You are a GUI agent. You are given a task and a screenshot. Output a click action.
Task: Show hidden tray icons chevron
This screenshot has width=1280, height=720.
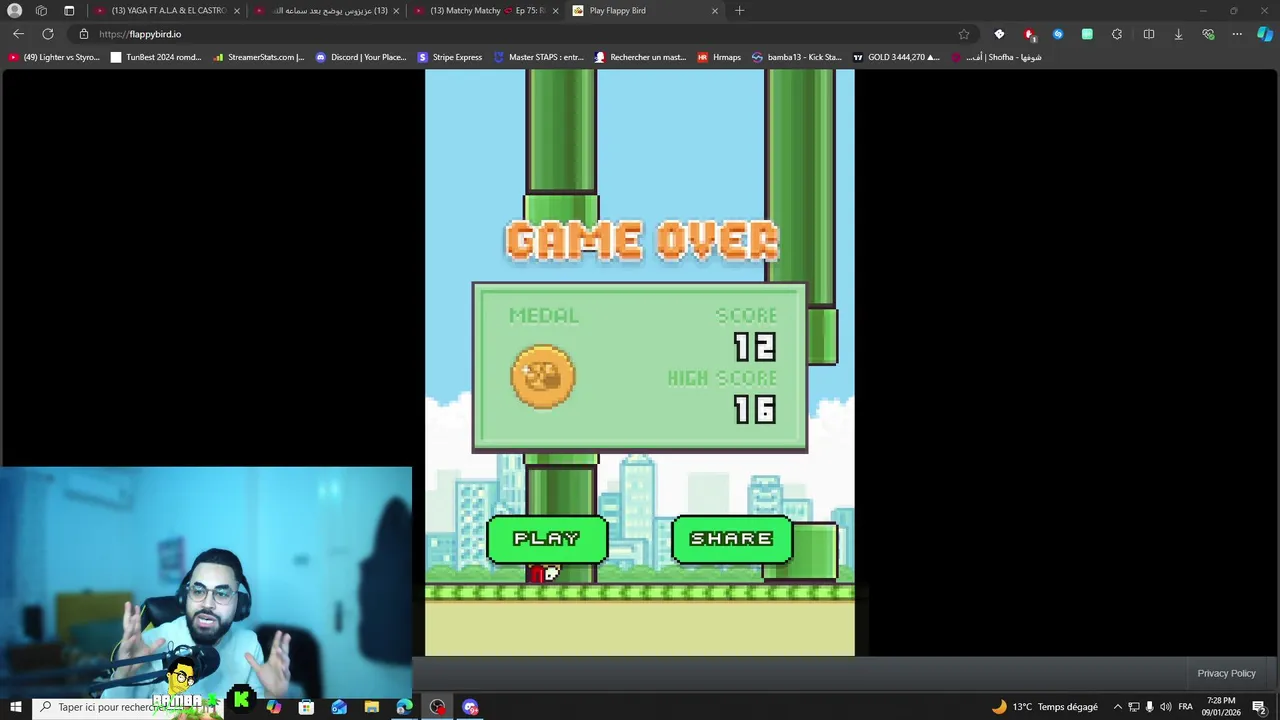pyautogui.click(x=1118, y=707)
